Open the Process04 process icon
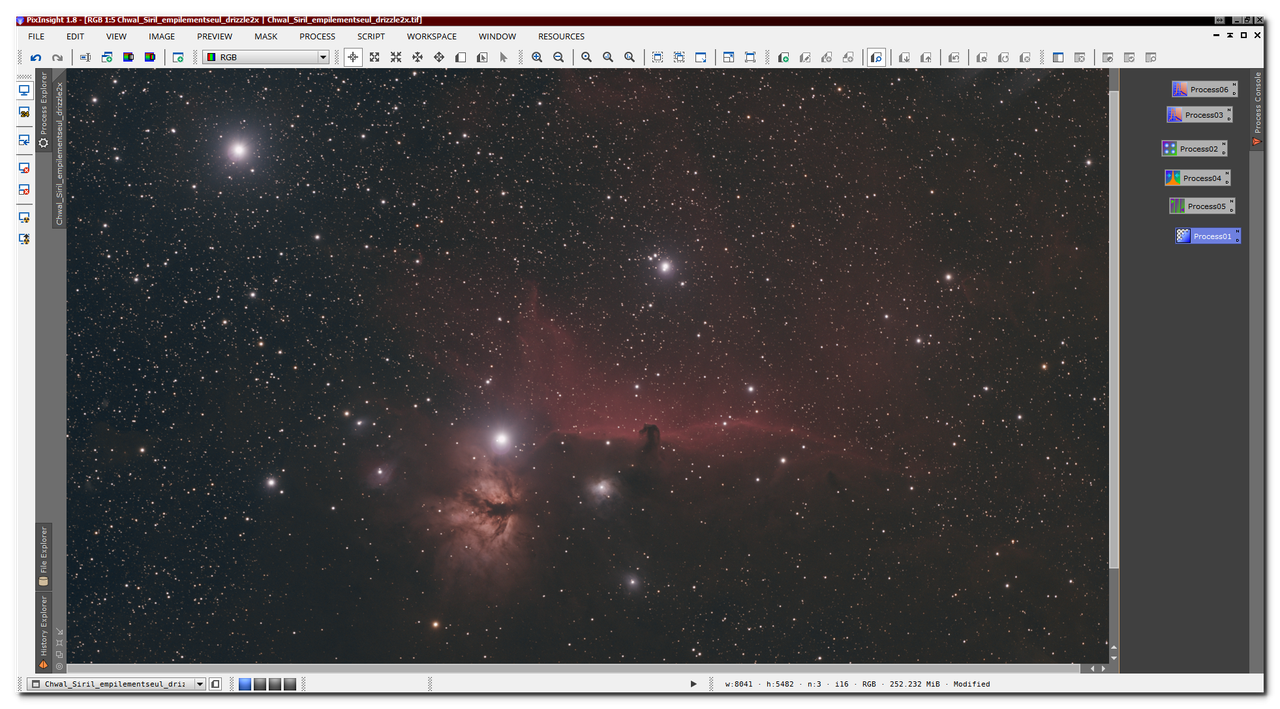Image resolution: width=1280 pixels, height=709 pixels. coord(1198,178)
